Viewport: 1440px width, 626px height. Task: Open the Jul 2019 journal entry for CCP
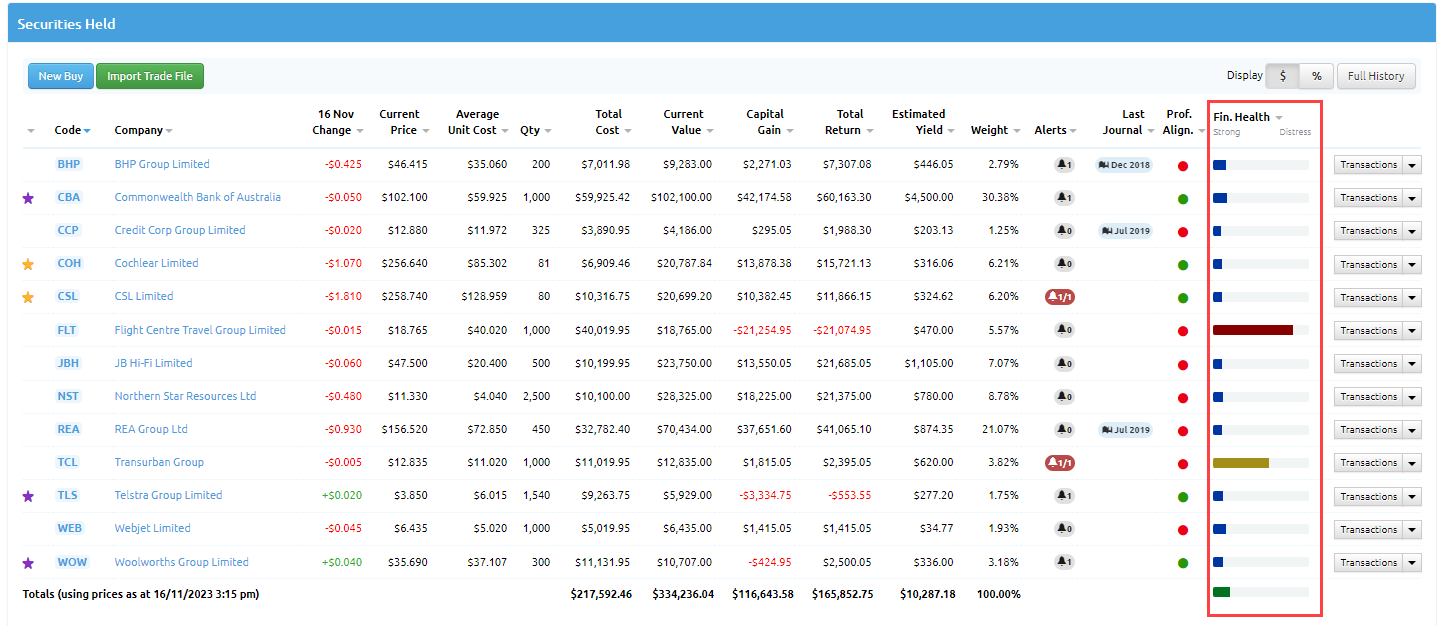click(1124, 231)
